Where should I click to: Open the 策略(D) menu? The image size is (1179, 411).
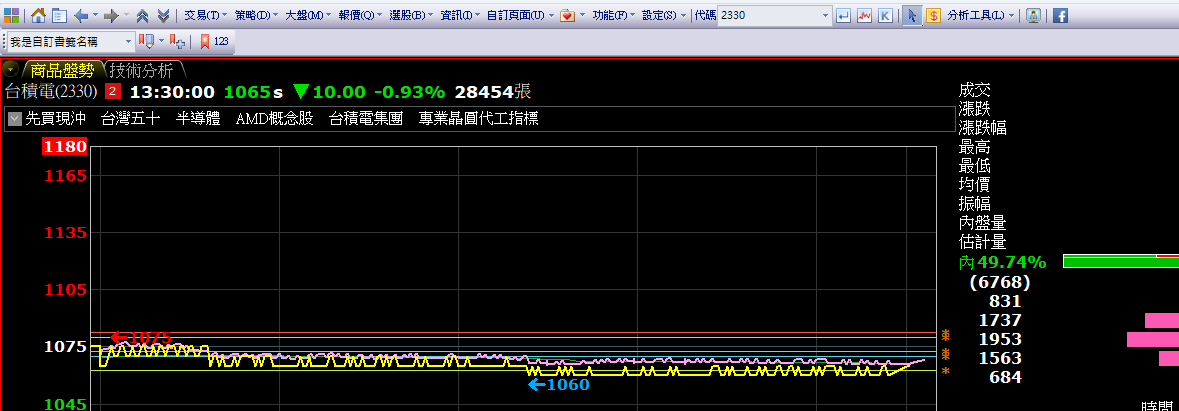pyautogui.click(x=256, y=15)
